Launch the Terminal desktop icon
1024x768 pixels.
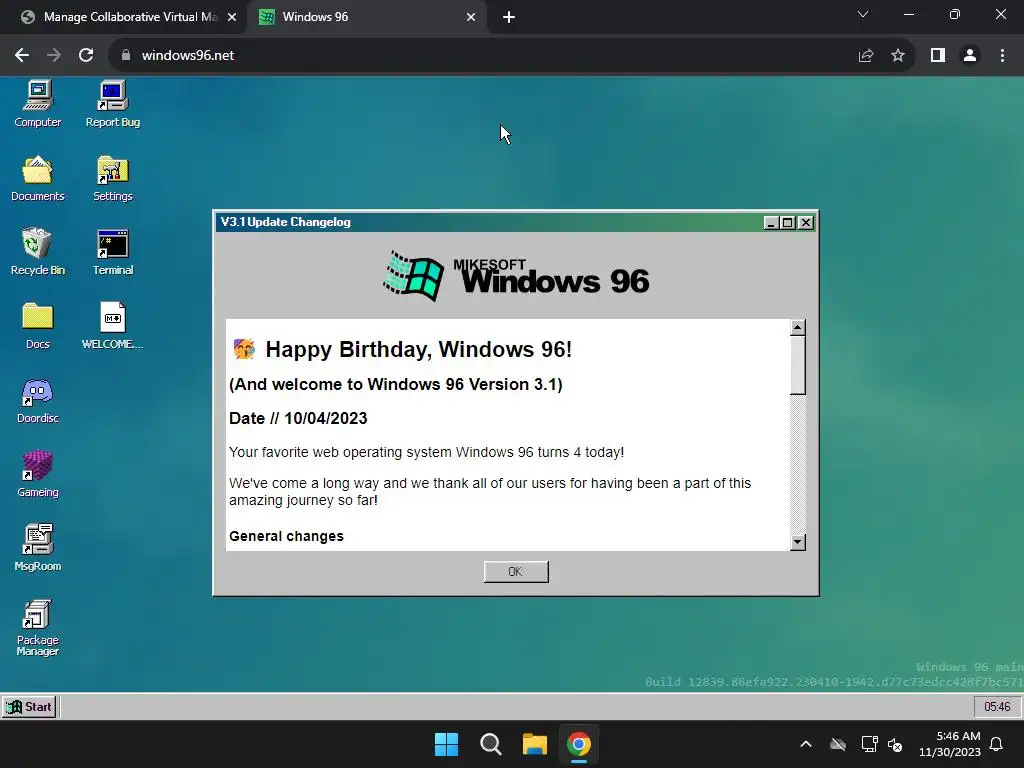point(113,251)
